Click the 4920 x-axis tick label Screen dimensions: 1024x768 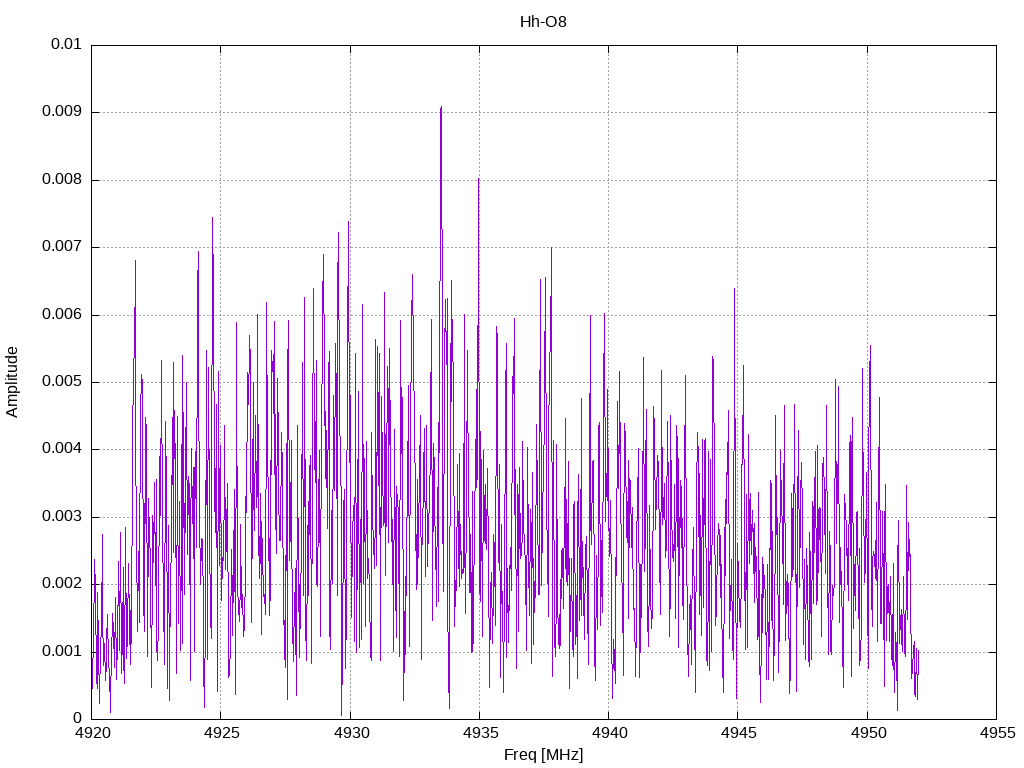[92, 733]
